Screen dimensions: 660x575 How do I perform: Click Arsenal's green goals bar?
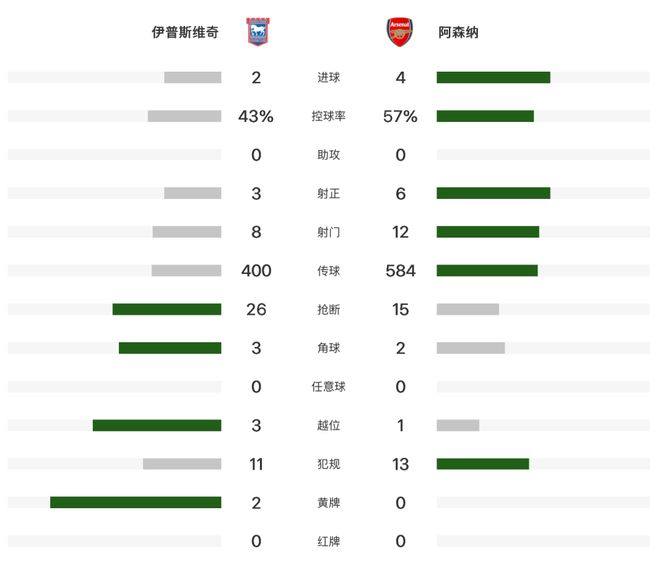click(493, 77)
